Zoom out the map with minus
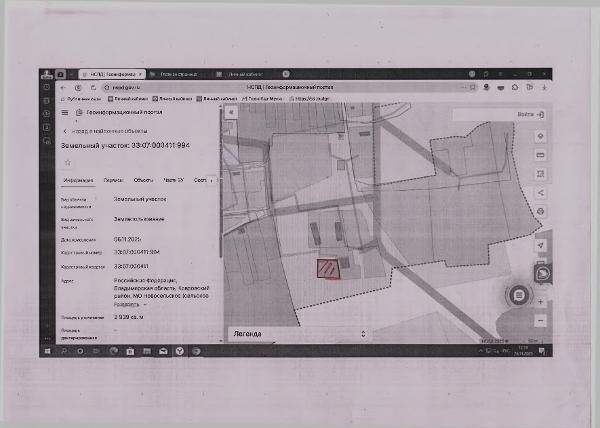The image size is (600, 428). pos(540,321)
